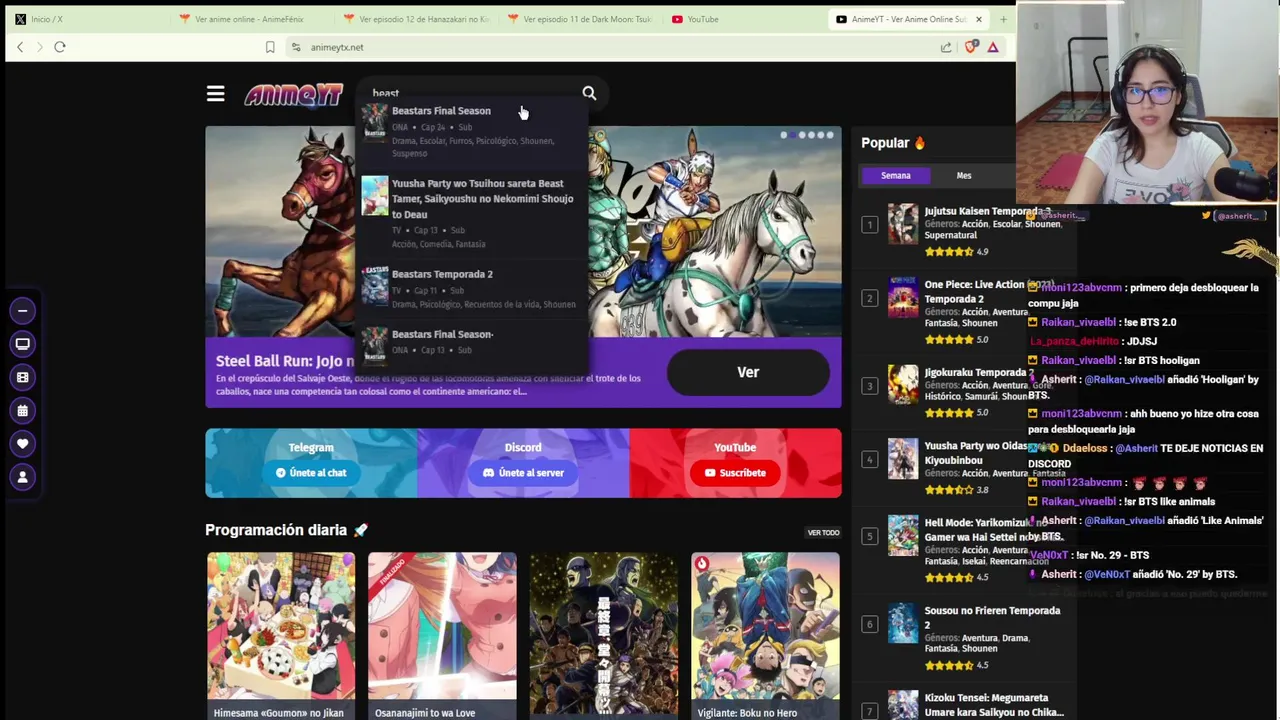1280x720 pixels.
Task: Switch to Dark Moon episodio 11 tab
Action: coord(580,19)
